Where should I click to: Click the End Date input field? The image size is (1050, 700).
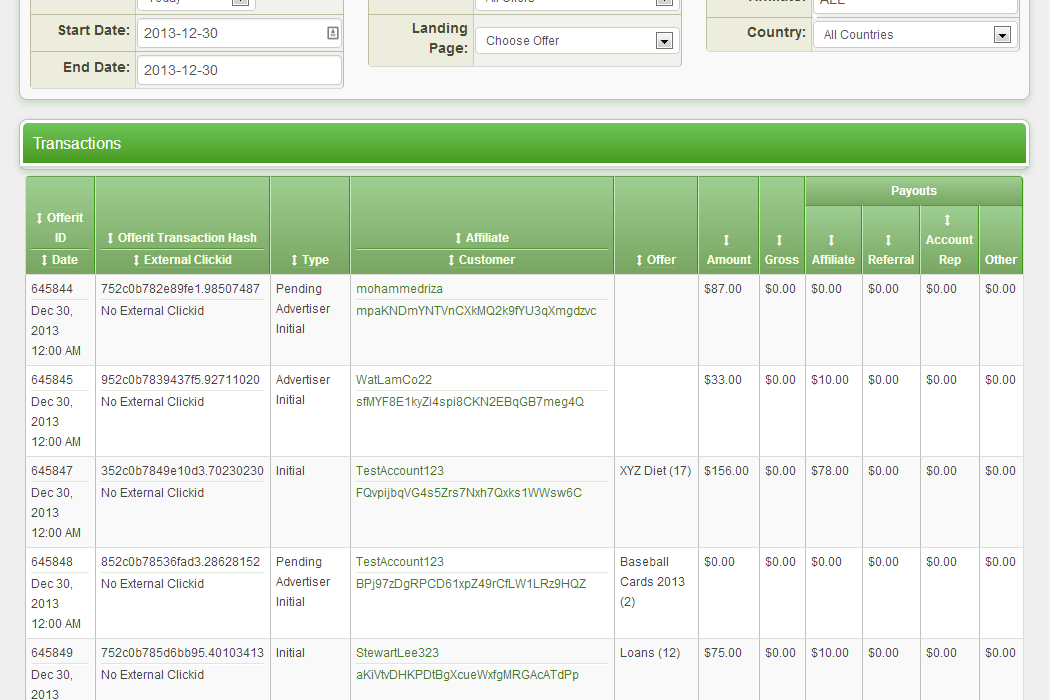pyautogui.click(x=239, y=70)
